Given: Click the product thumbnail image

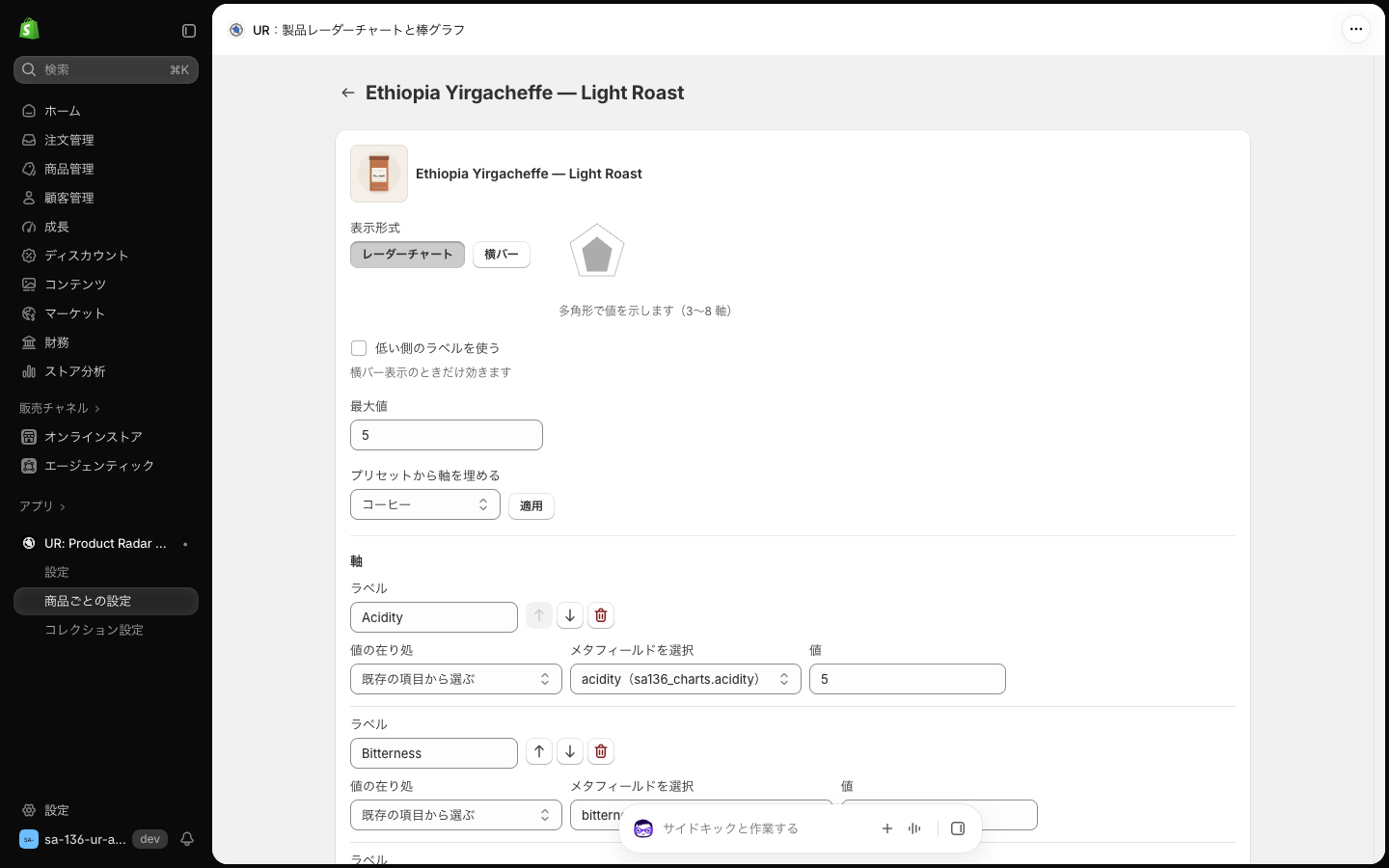Looking at the screenshot, I should [379, 174].
